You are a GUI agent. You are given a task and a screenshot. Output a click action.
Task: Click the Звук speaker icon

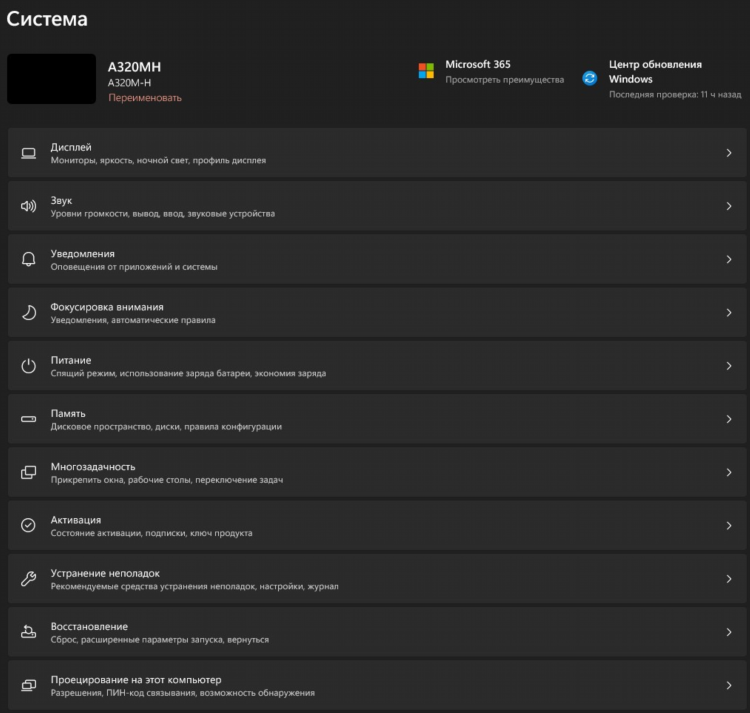pyautogui.click(x=28, y=206)
